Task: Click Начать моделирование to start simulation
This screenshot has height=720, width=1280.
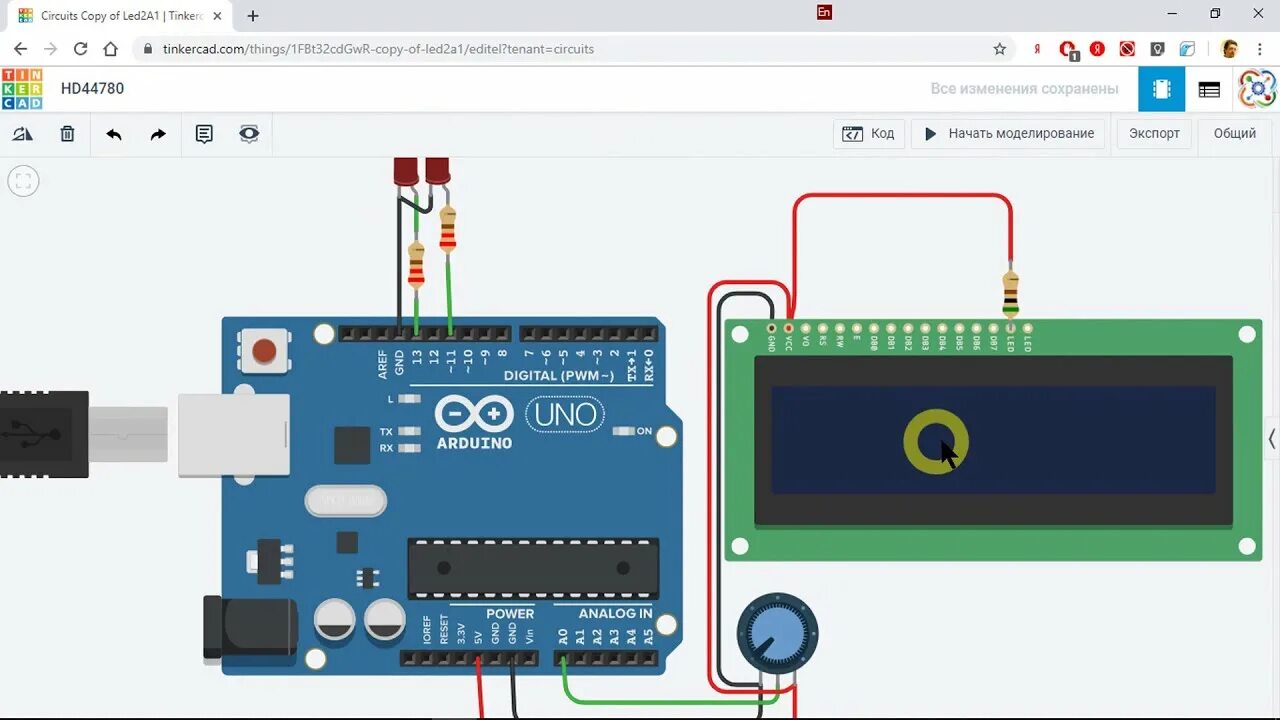Action: click(x=1008, y=134)
